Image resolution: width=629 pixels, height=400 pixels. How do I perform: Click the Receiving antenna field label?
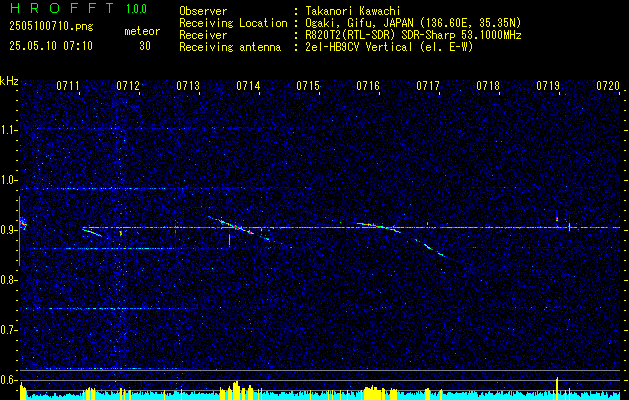(x=230, y=47)
